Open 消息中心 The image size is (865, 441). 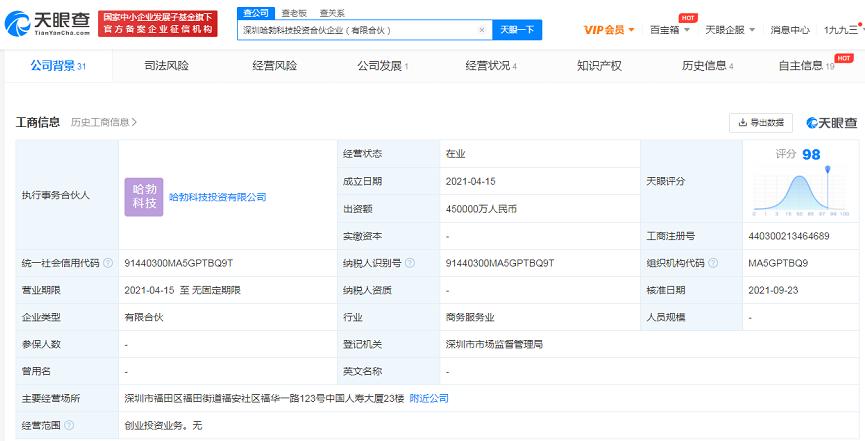[x=790, y=30]
